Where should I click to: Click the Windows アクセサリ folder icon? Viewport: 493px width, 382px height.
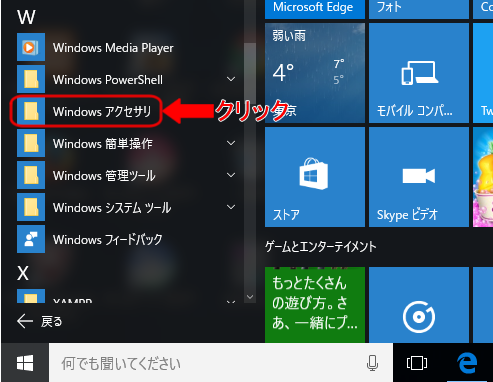tap(31, 111)
